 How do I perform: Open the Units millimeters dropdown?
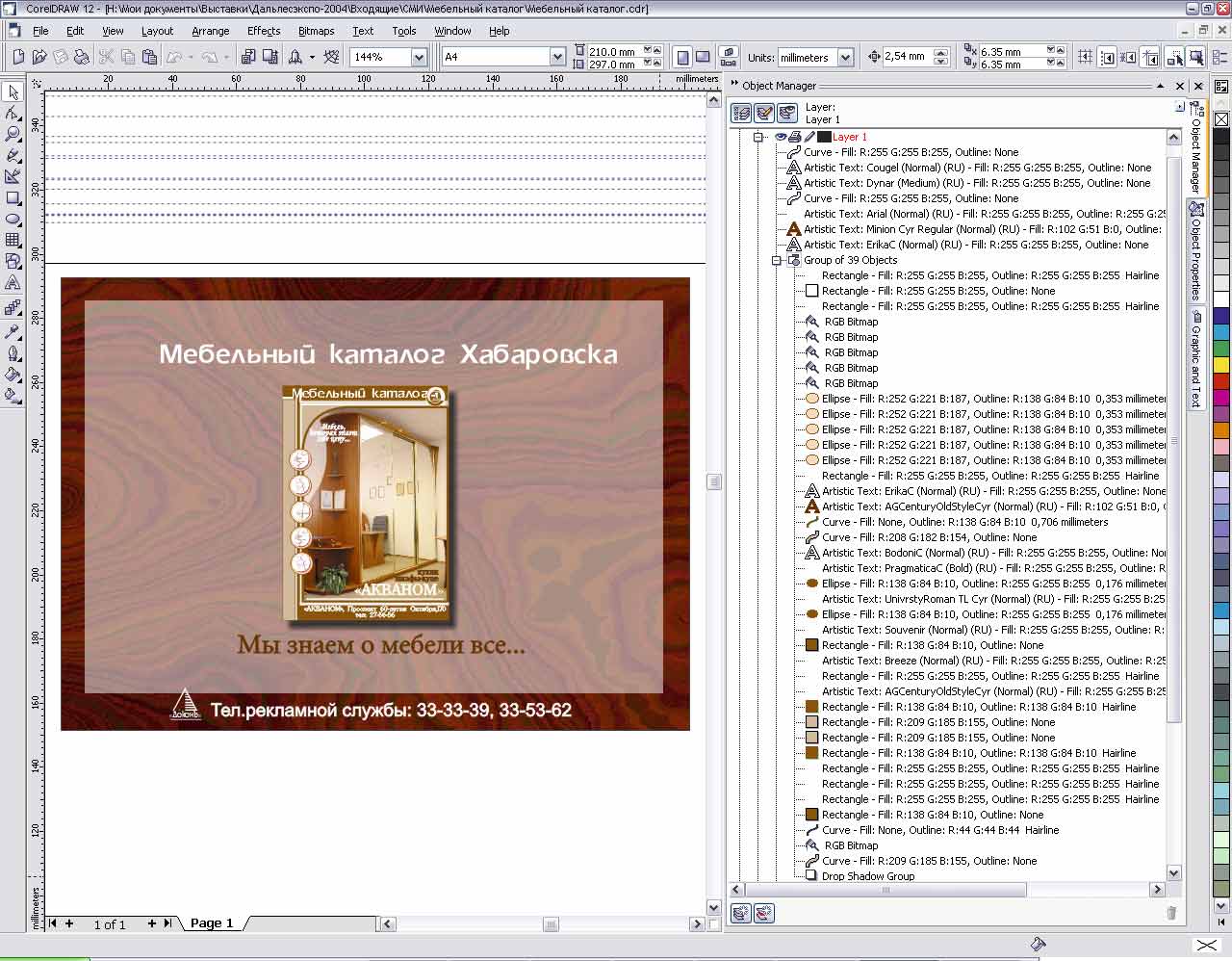[845, 57]
